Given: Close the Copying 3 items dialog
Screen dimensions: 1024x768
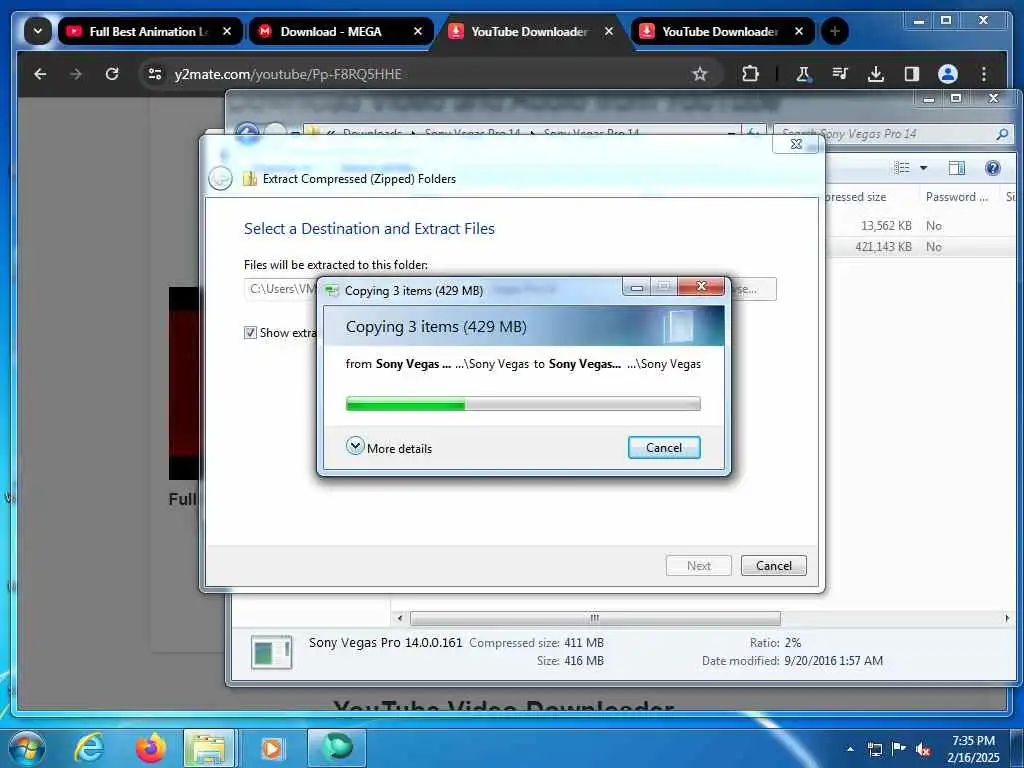Looking at the screenshot, I should point(701,286).
